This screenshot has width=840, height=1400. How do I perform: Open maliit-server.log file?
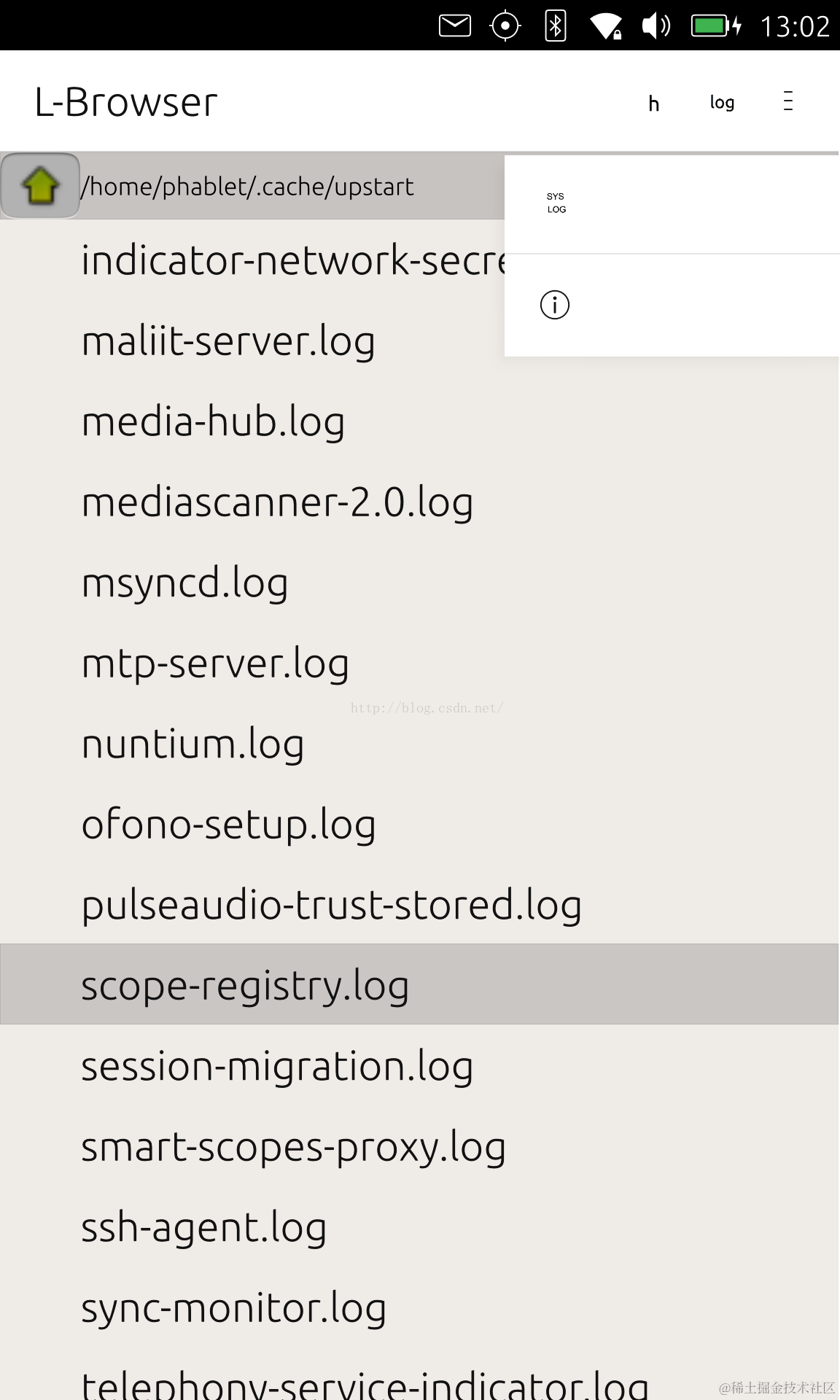click(x=228, y=341)
